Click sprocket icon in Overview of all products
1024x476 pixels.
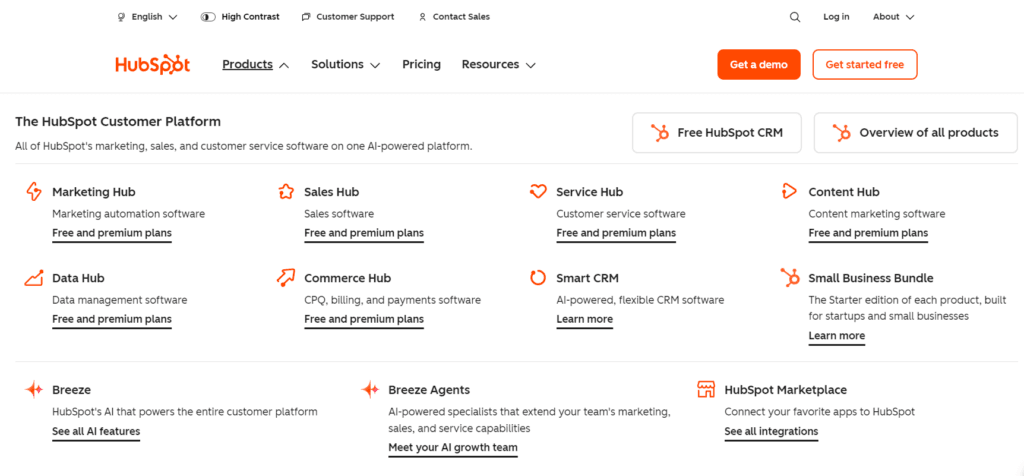[x=842, y=133]
